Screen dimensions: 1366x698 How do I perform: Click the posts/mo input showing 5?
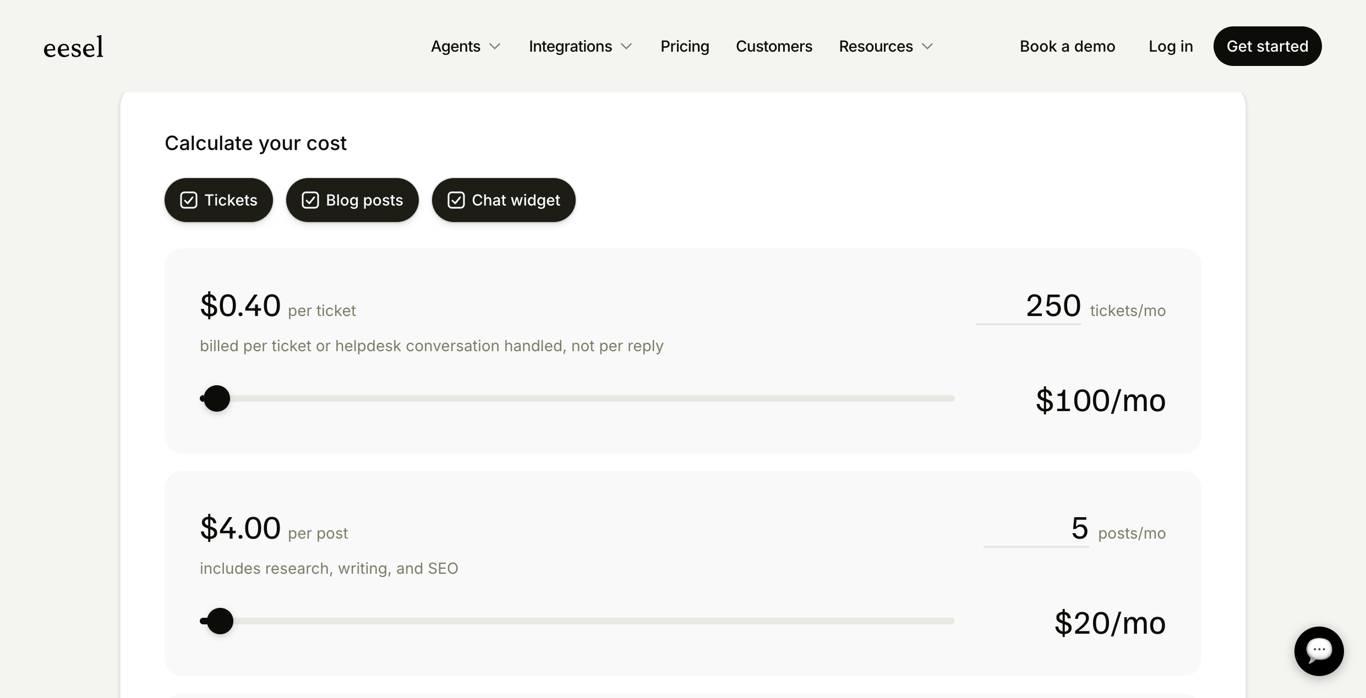point(1036,529)
